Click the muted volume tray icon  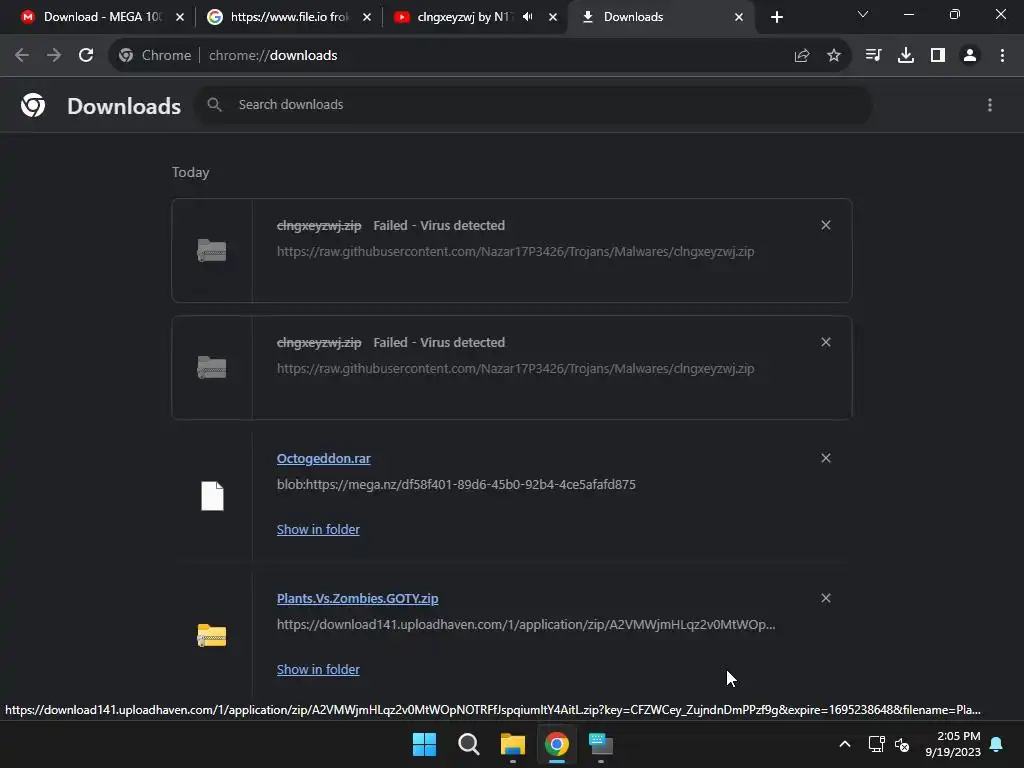point(902,744)
